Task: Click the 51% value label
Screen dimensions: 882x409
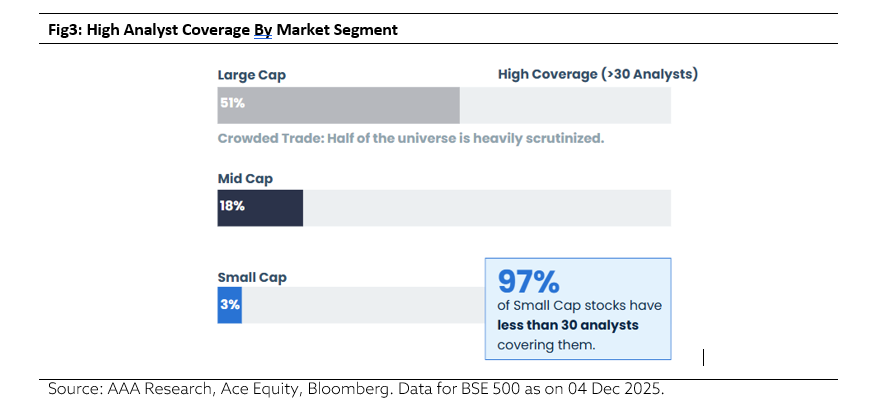Action: pyautogui.click(x=232, y=105)
